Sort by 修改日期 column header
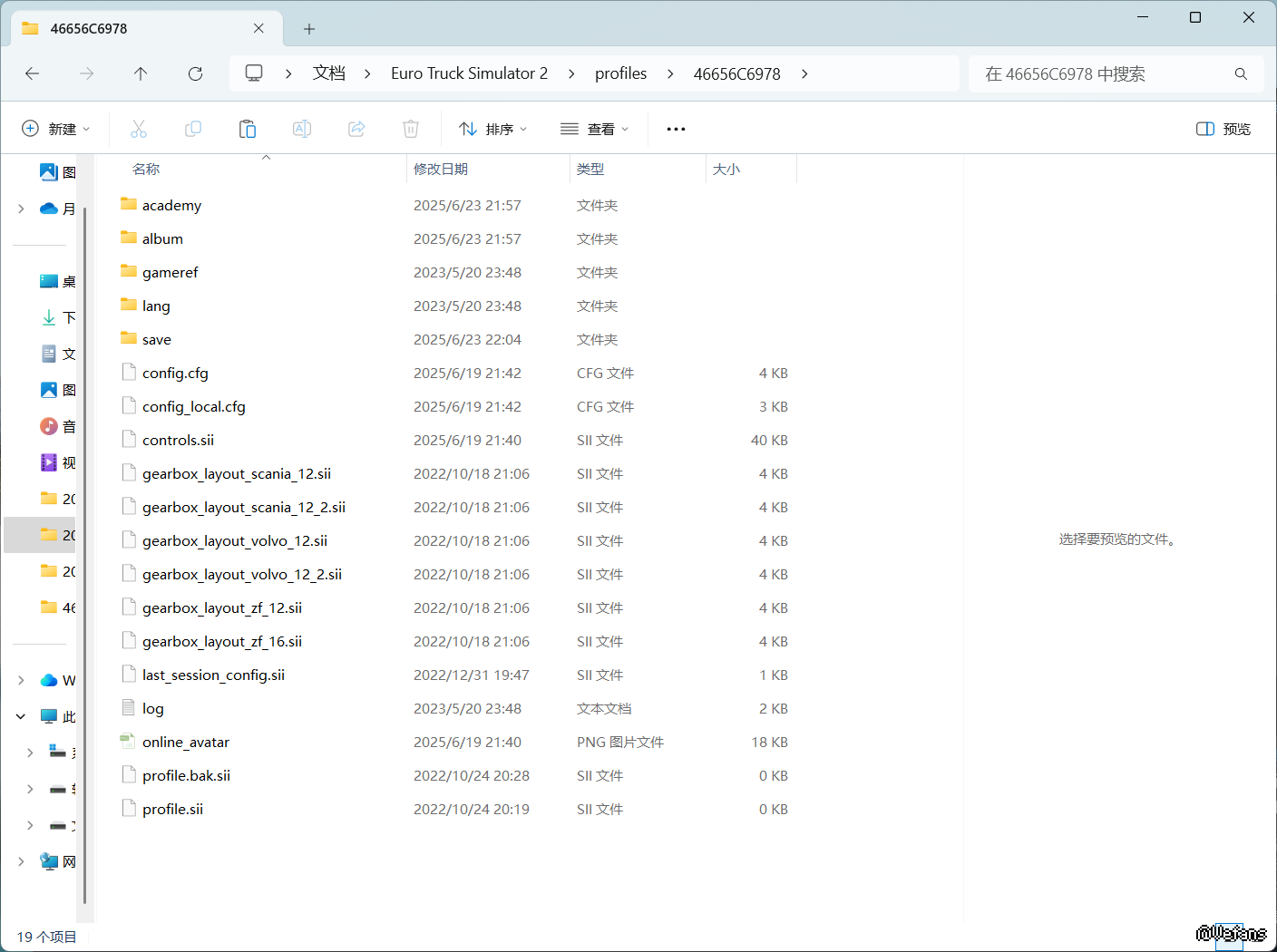This screenshot has height=952, width=1277. click(x=441, y=170)
